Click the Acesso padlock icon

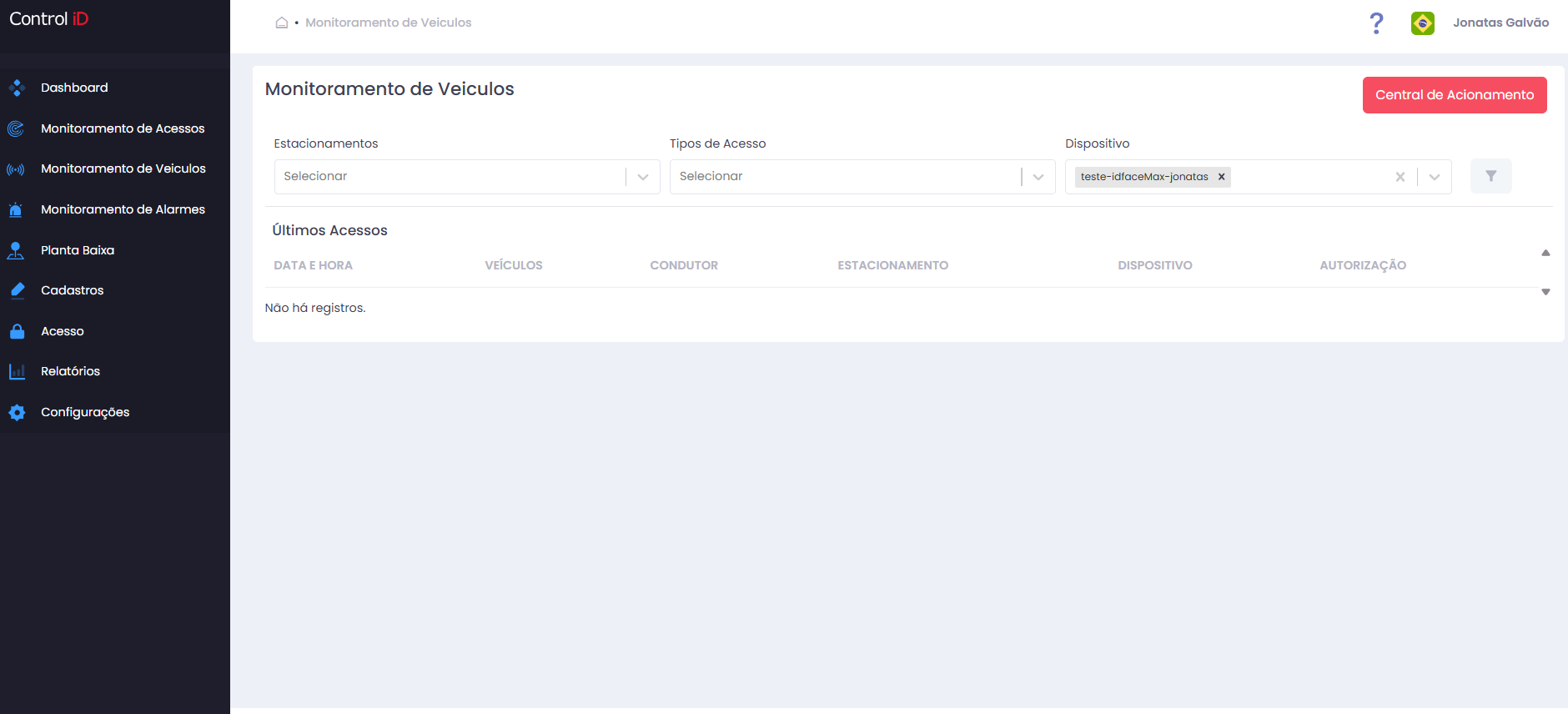(x=17, y=331)
